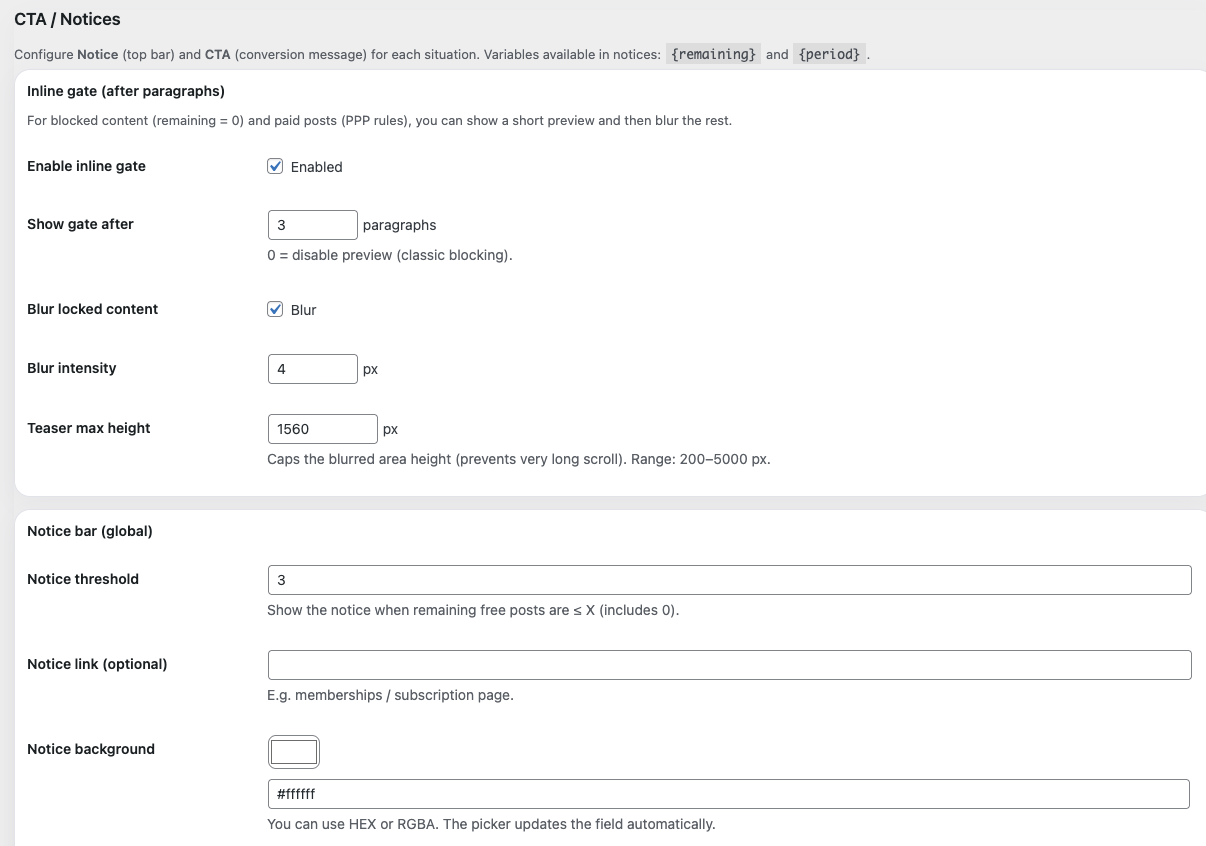Focus the Notice threshold input
Viewport: 1206px width, 846px height.
pyautogui.click(x=729, y=579)
